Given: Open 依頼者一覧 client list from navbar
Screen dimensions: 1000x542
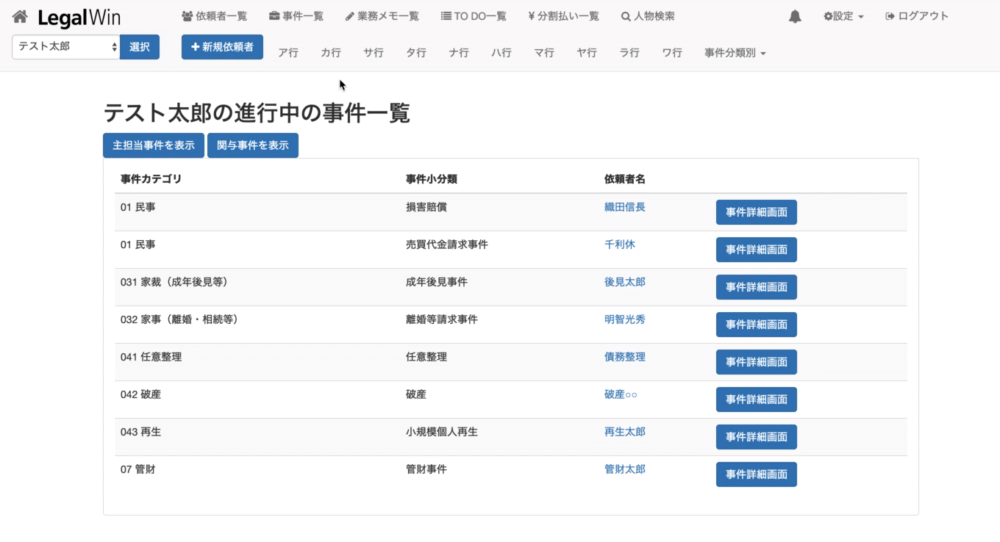Looking at the screenshot, I should pyautogui.click(x=214, y=17).
